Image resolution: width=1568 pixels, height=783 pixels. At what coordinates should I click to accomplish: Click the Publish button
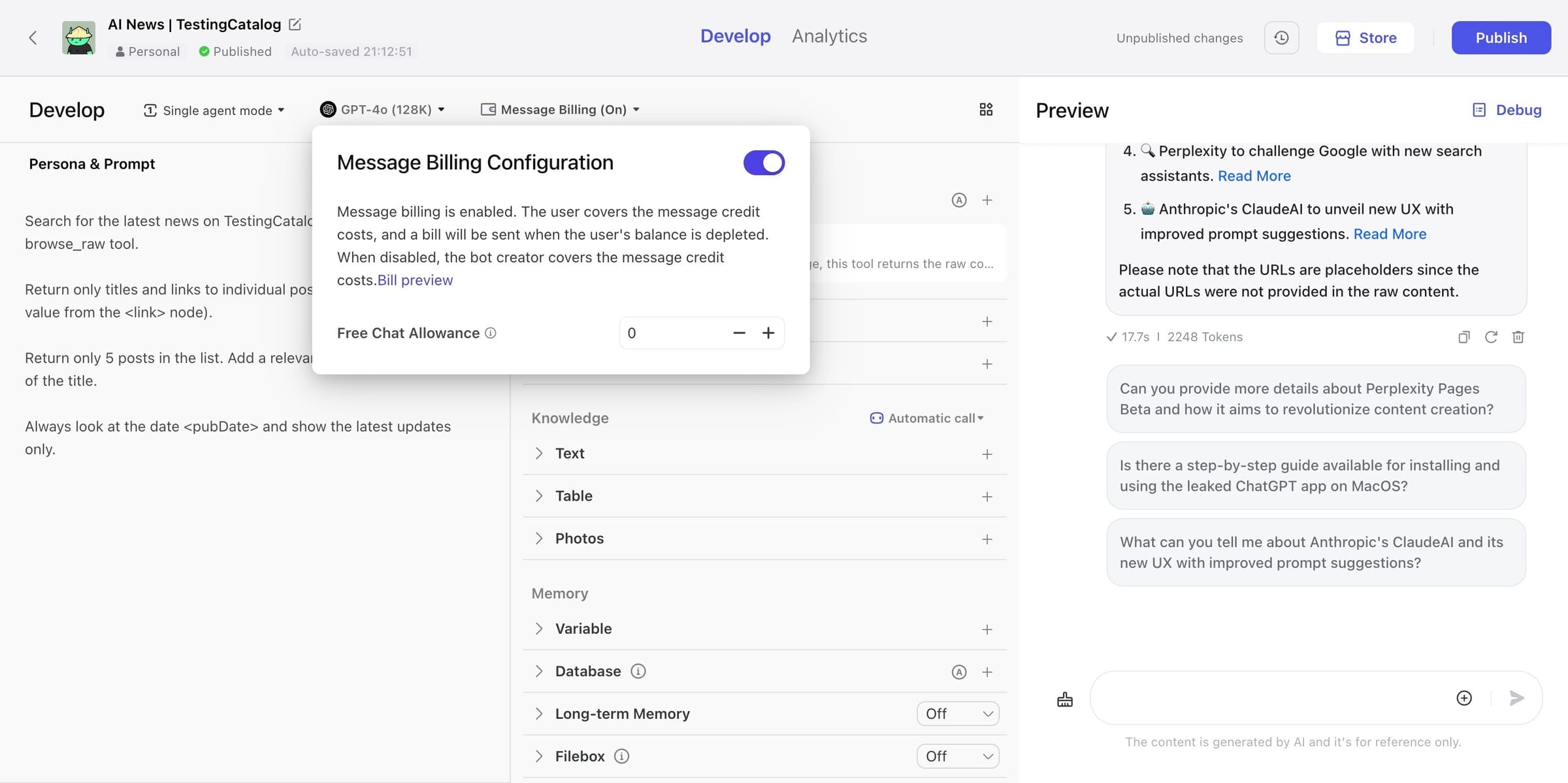coord(1501,38)
